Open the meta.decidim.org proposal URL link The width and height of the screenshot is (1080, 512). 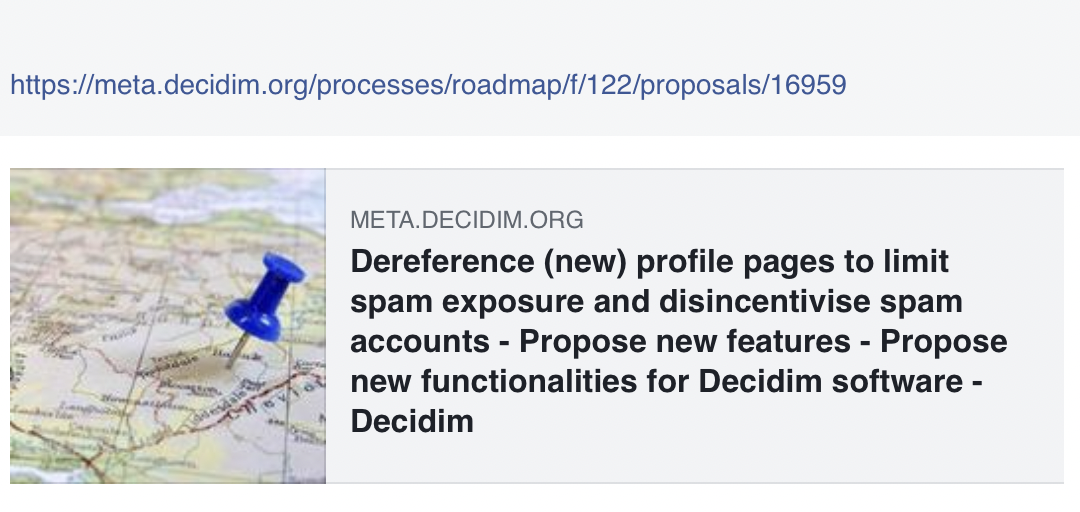point(428,85)
